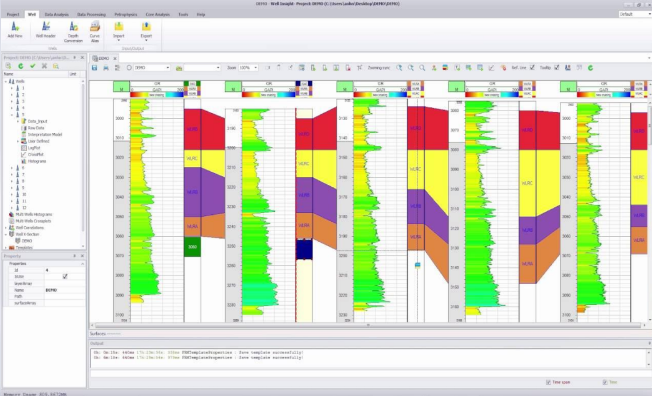Open the DEMO section dropdown

(168, 67)
